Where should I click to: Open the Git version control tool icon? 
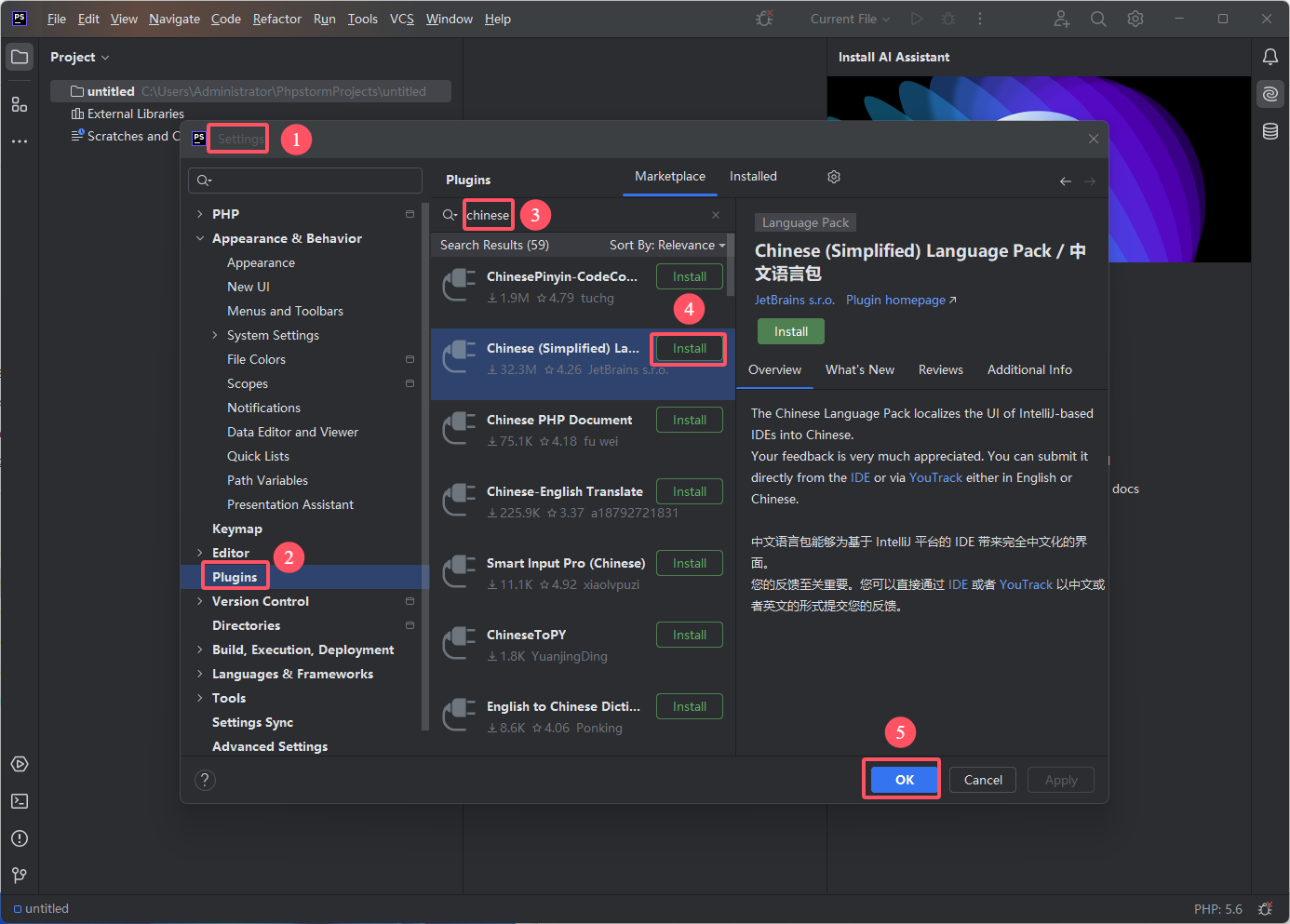coord(20,876)
